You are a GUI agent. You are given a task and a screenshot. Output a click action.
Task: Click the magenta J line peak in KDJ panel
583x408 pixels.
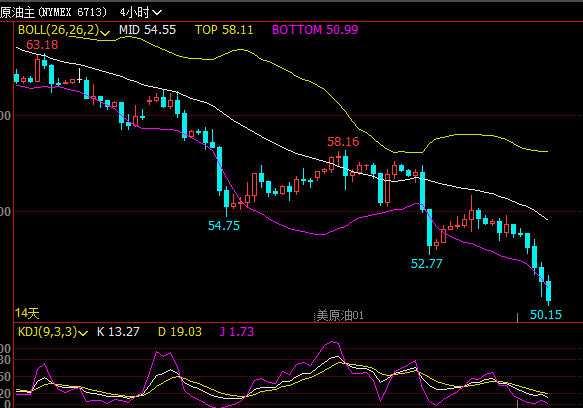[x=333, y=342]
